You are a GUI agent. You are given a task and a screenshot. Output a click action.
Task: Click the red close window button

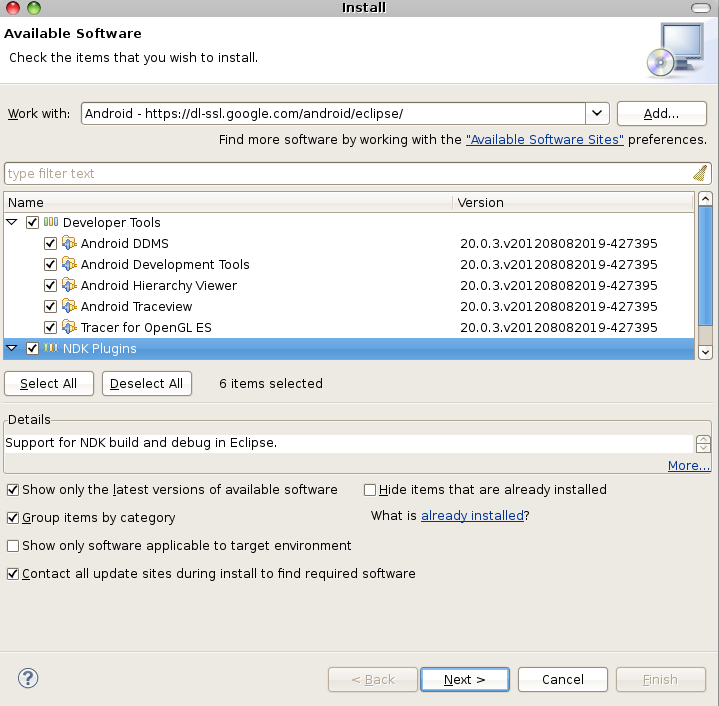[x=13, y=7]
